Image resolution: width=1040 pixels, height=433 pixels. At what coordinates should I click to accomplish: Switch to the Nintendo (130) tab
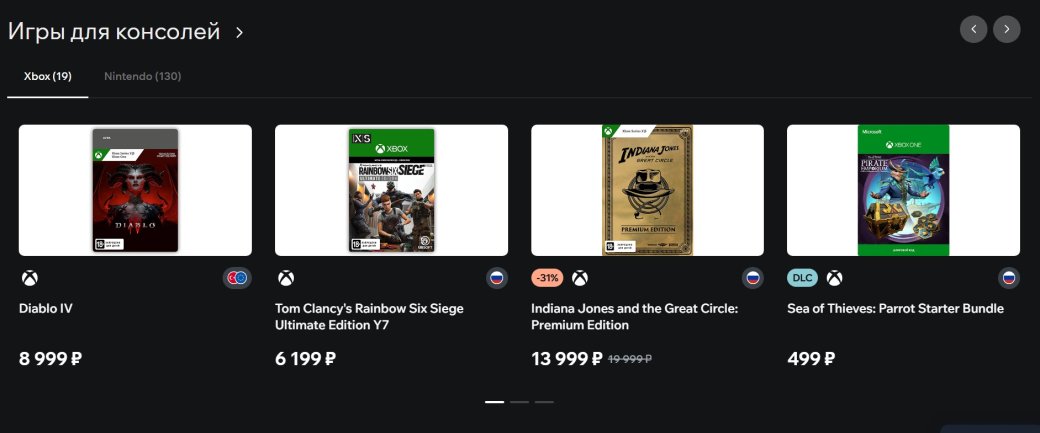(x=142, y=76)
